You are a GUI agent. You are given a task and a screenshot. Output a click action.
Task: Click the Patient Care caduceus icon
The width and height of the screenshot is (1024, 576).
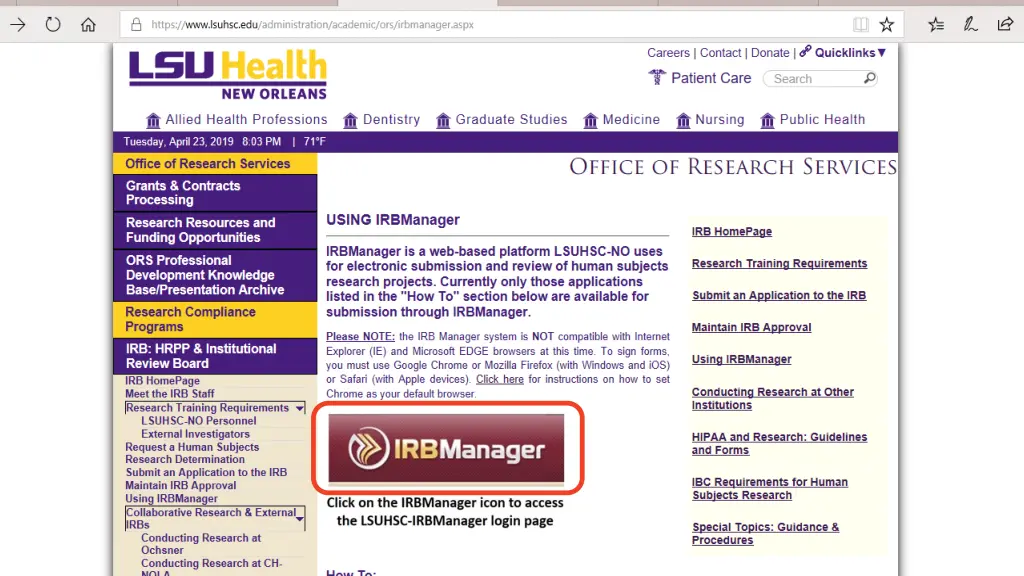click(657, 78)
